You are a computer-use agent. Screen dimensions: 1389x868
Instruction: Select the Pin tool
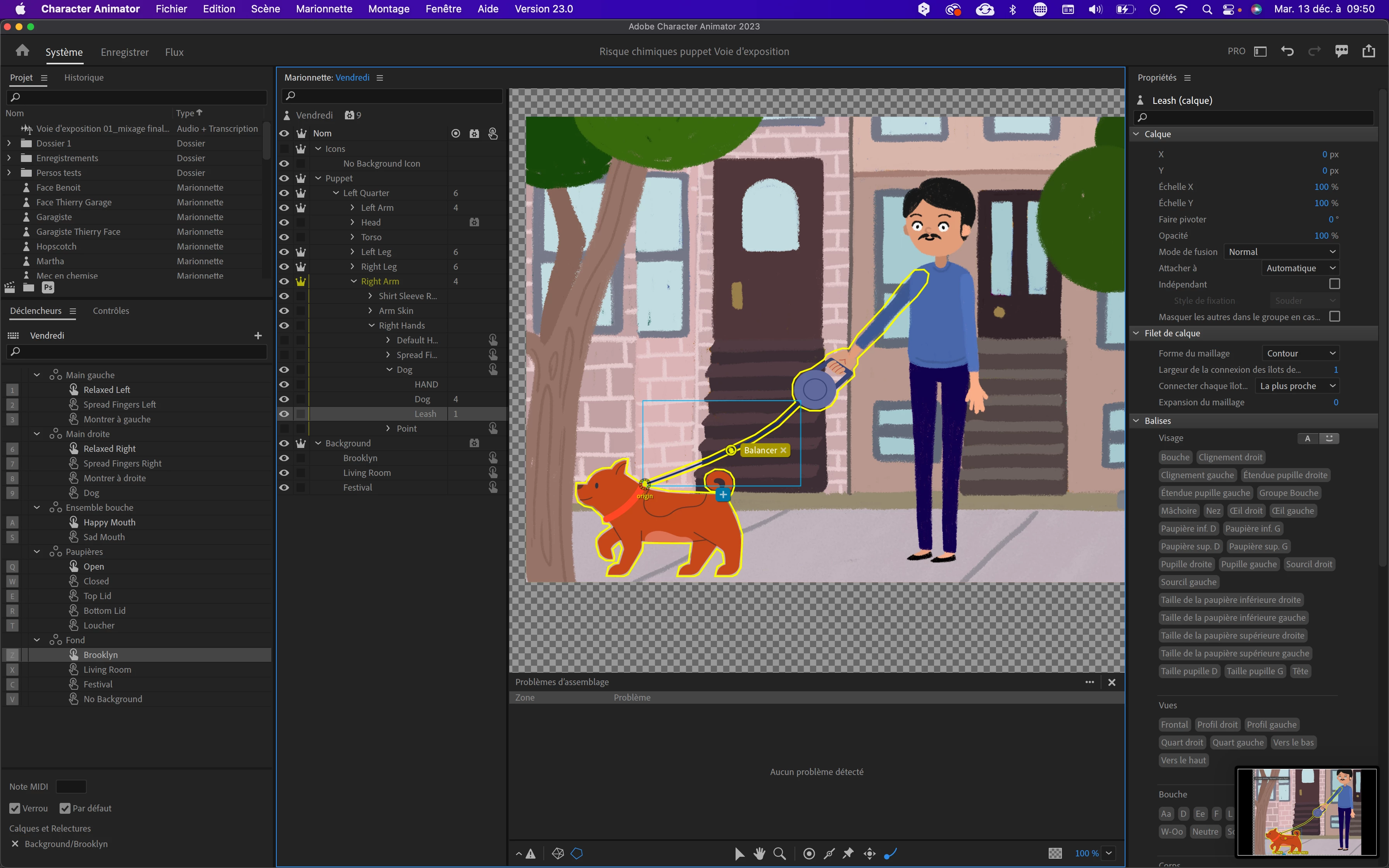pos(848,854)
